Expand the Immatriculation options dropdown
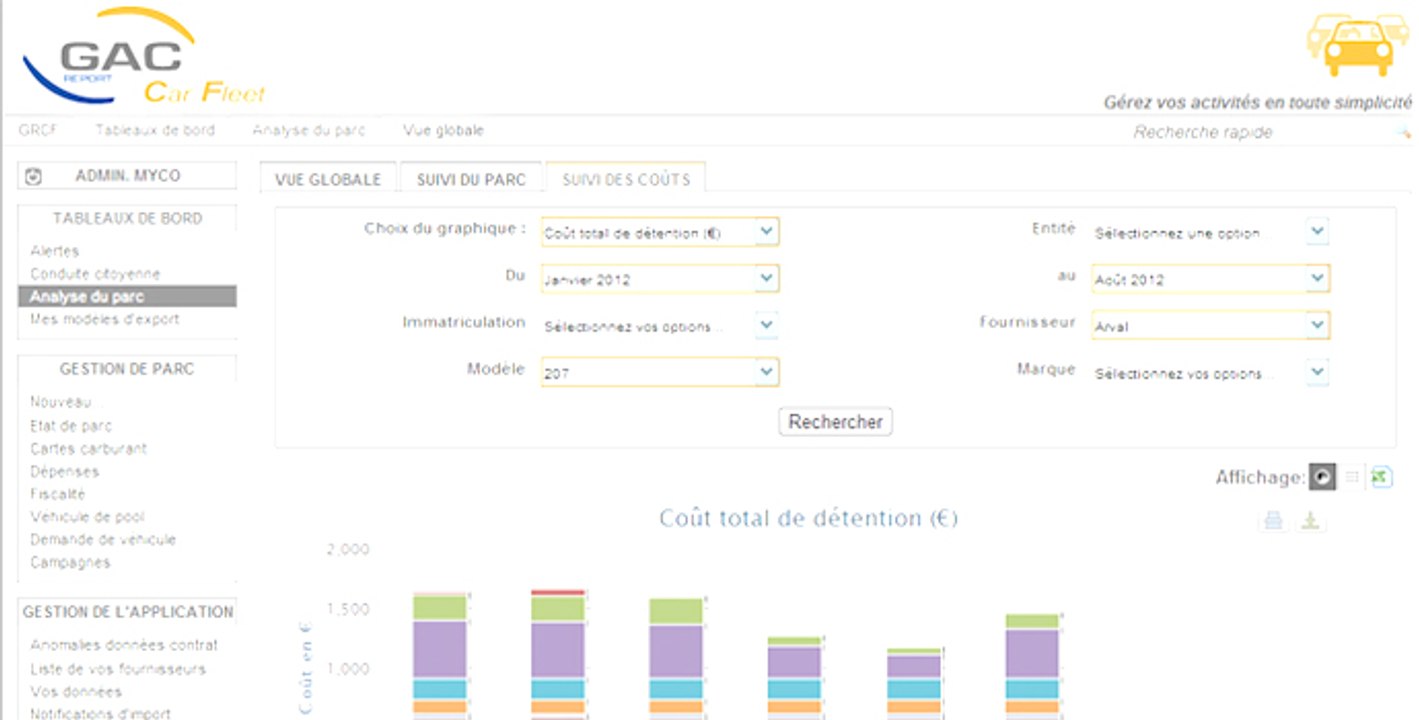Screen dimensions: 1419x720 (660, 326)
